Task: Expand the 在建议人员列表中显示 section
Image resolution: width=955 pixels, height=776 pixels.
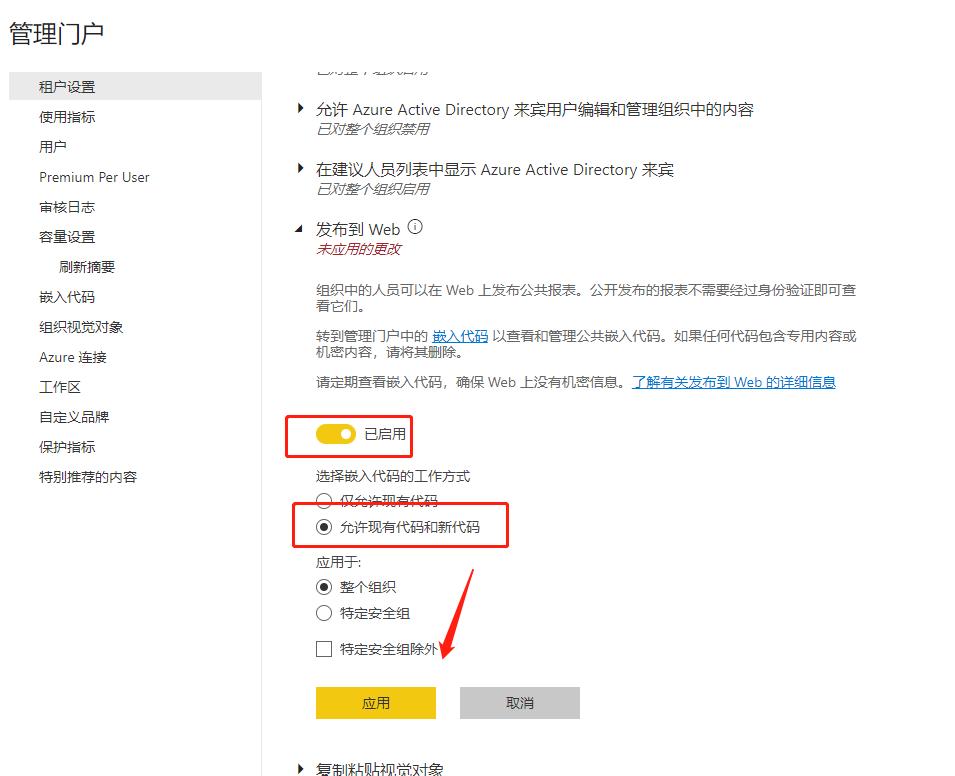Action: pyautogui.click(x=298, y=170)
